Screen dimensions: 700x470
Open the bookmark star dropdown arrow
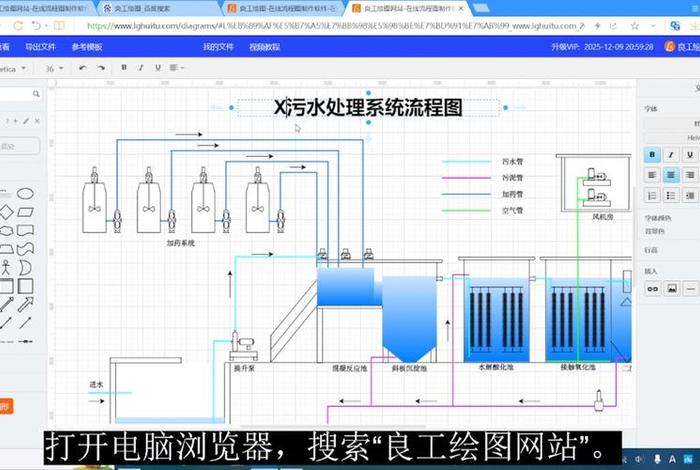pos(653,26)
